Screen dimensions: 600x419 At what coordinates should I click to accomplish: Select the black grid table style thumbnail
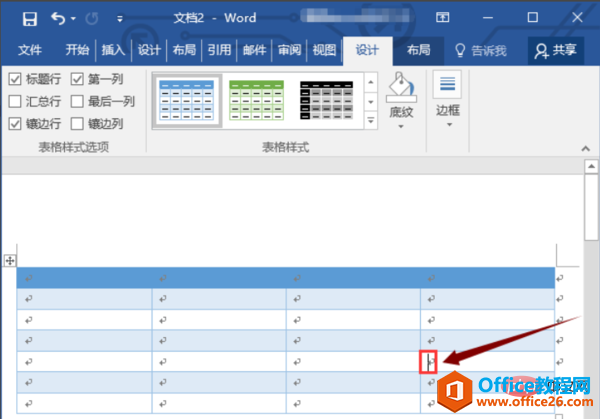coord(326,101)
